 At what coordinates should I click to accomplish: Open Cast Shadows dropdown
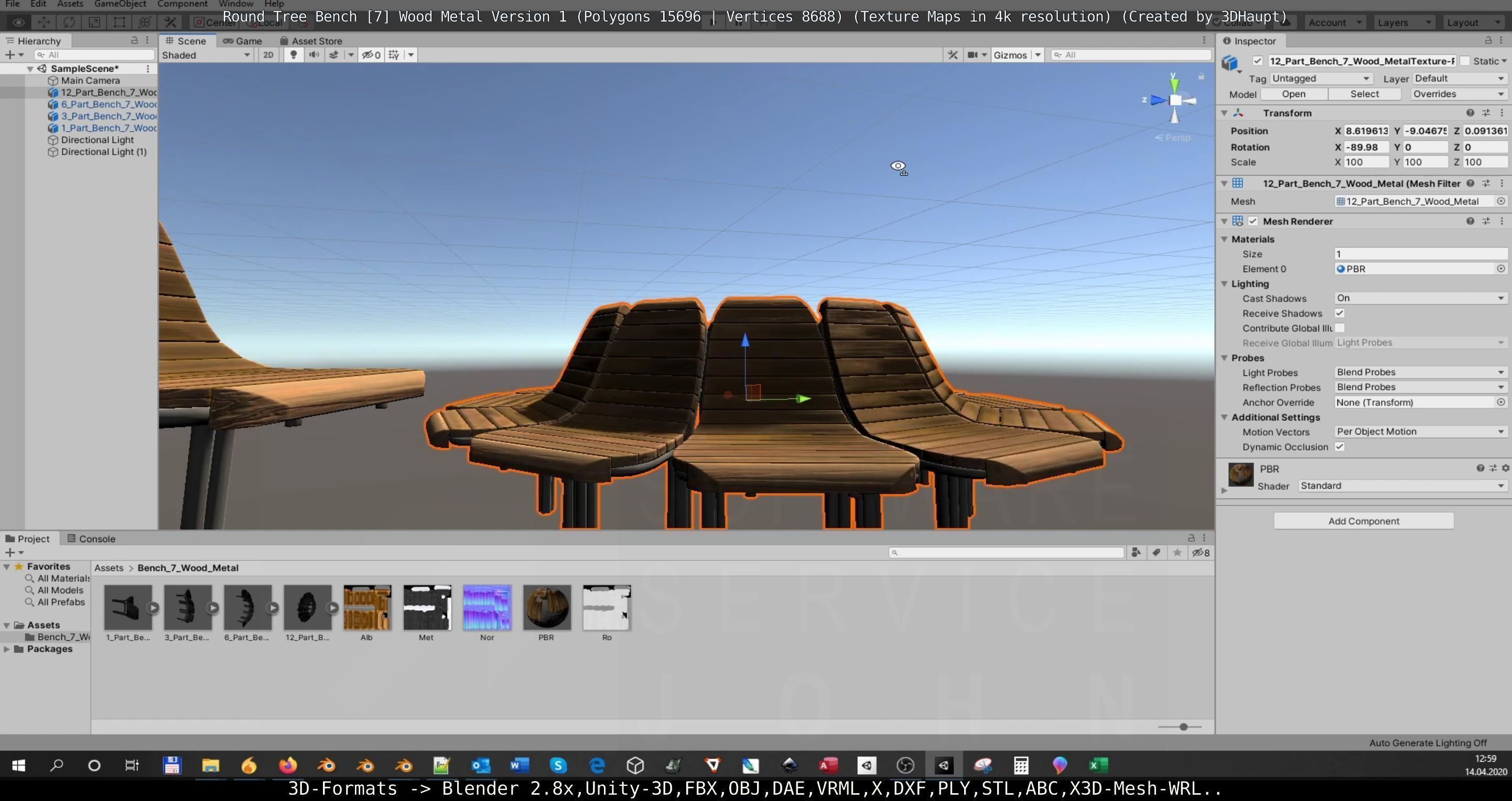1420,298
